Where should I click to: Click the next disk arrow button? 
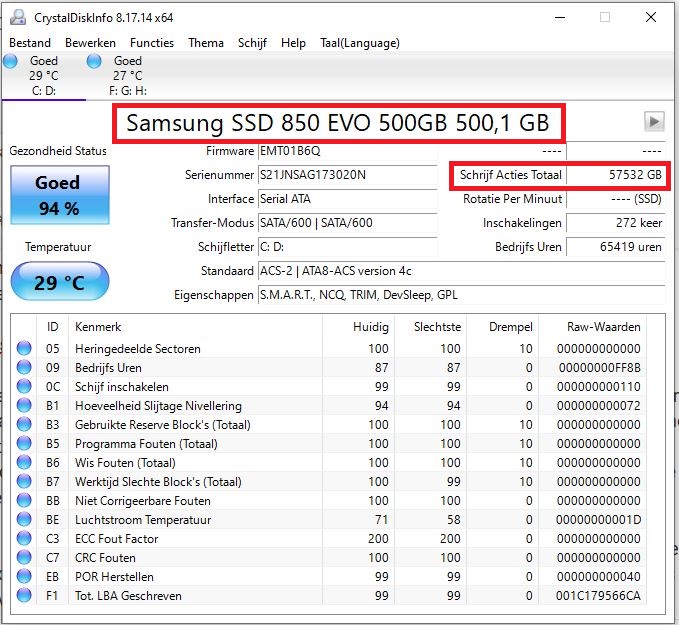(654, 121)
